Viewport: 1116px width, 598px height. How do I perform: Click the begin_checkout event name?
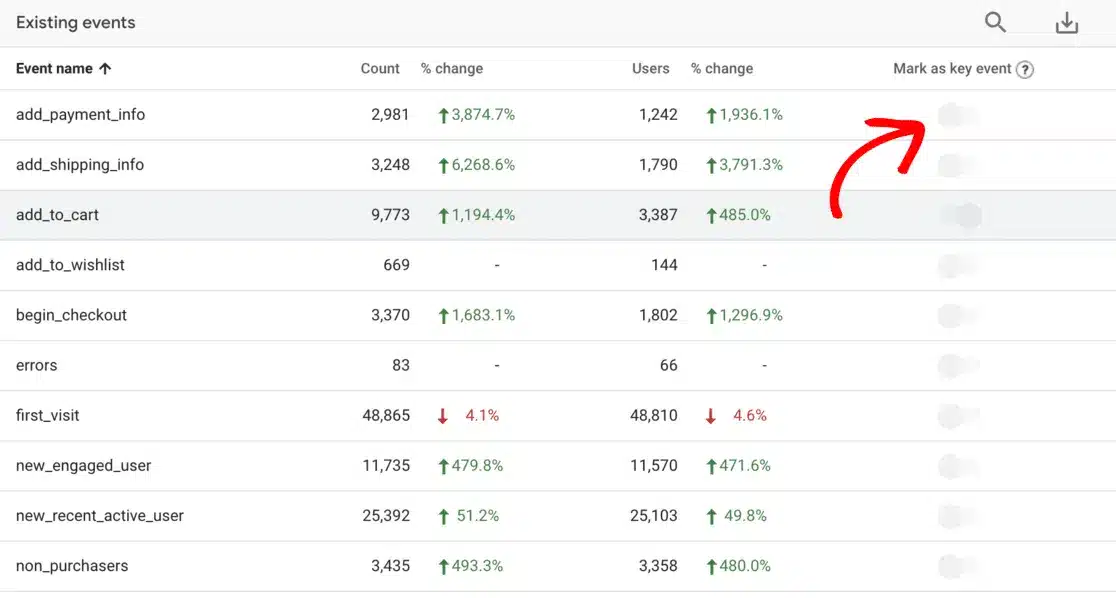point(71,315)
